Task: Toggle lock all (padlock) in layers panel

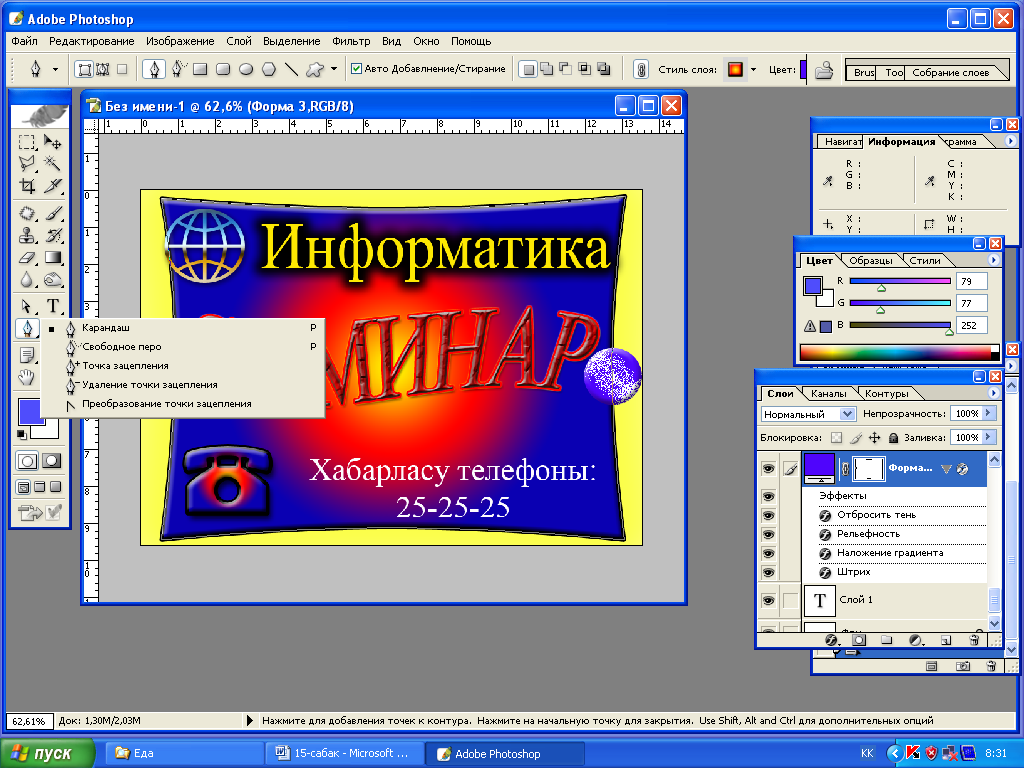Action: pyautogui.click(x=893, y=438)
